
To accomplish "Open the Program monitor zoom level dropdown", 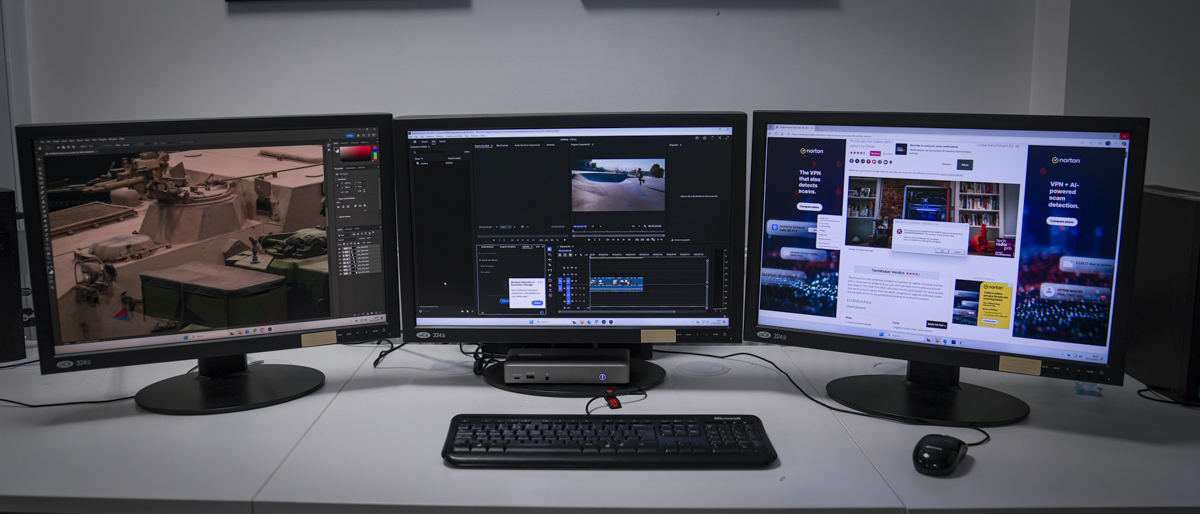I will [597, 226].
